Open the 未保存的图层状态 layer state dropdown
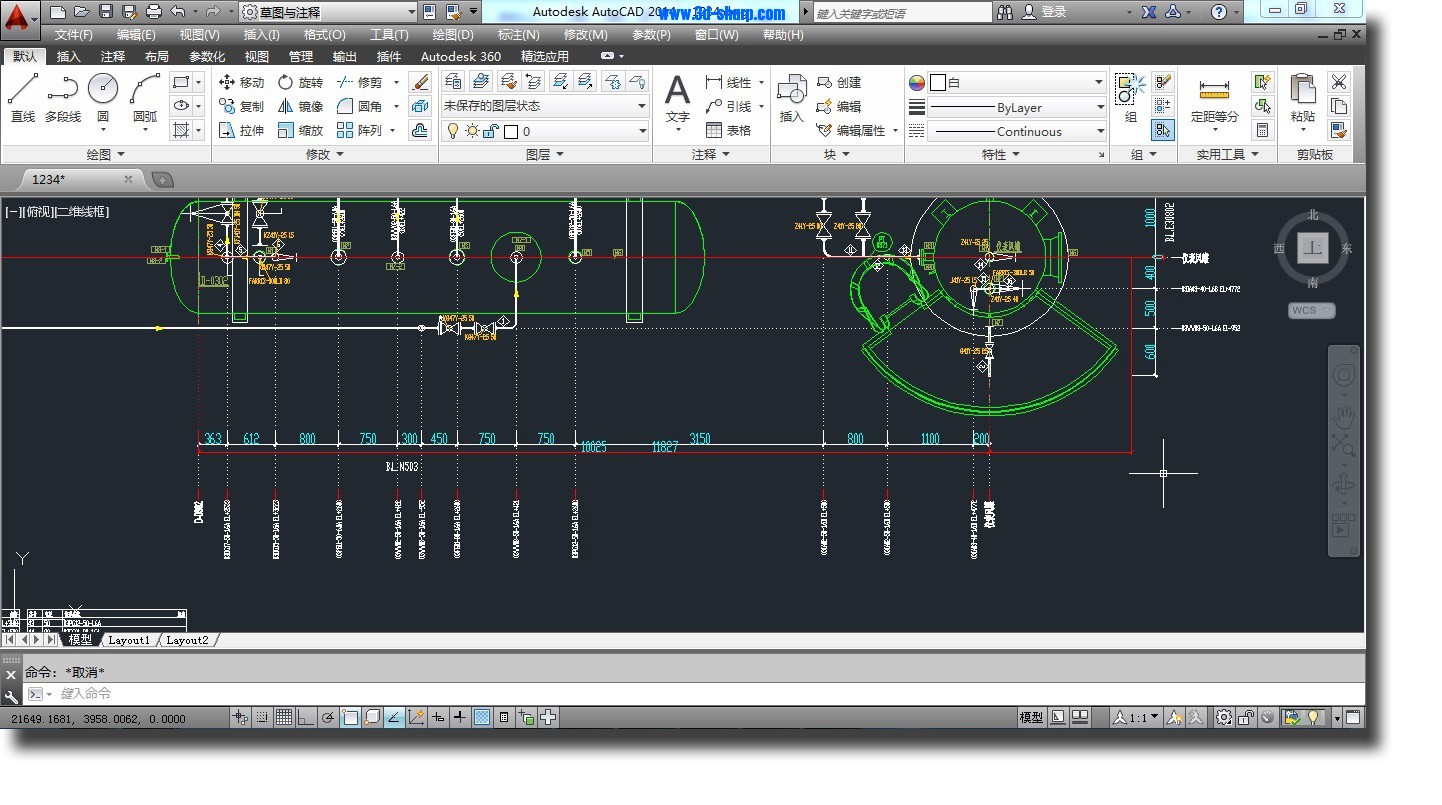 545,106
